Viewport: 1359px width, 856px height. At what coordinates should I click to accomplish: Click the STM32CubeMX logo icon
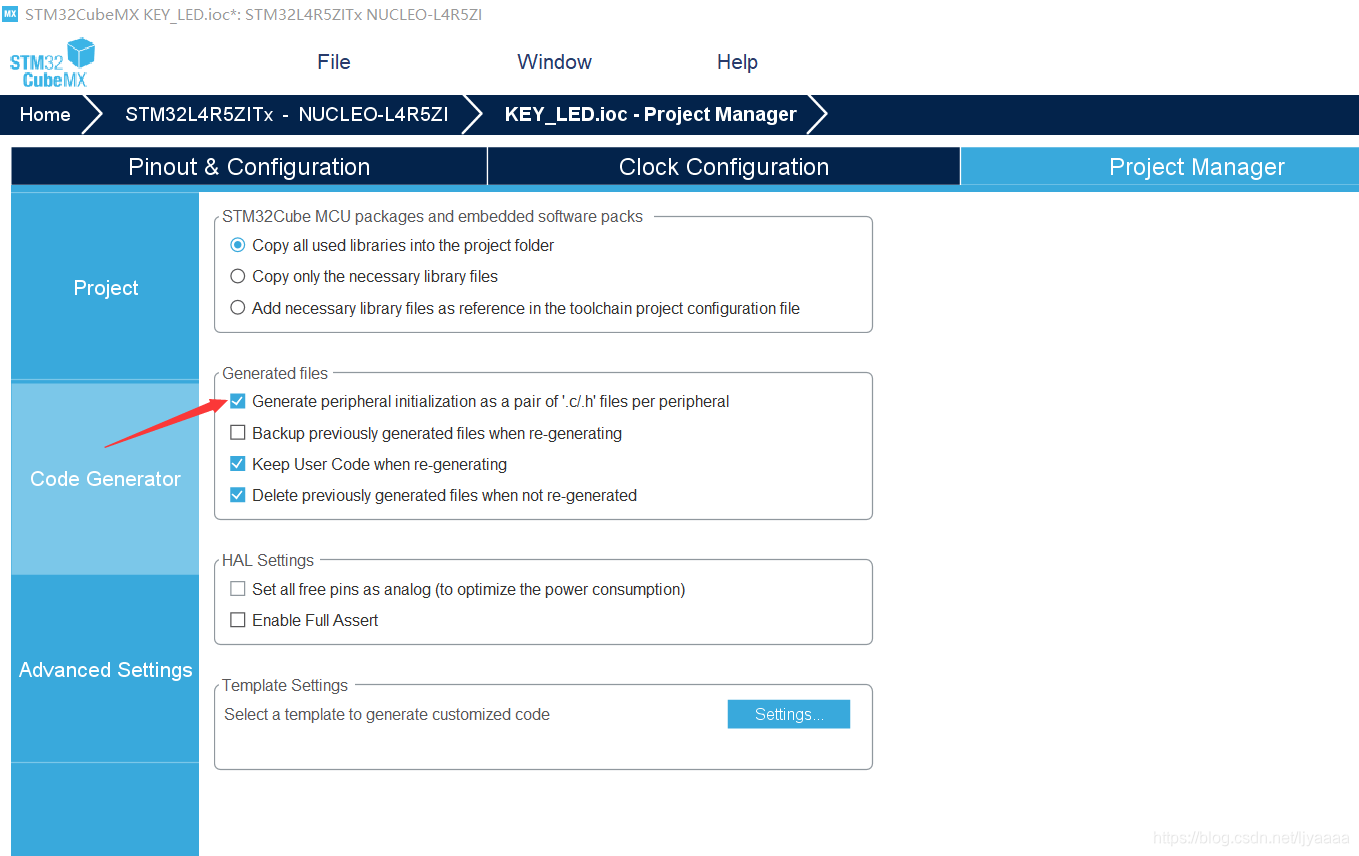pyautogui.click(x=52, y=62)
